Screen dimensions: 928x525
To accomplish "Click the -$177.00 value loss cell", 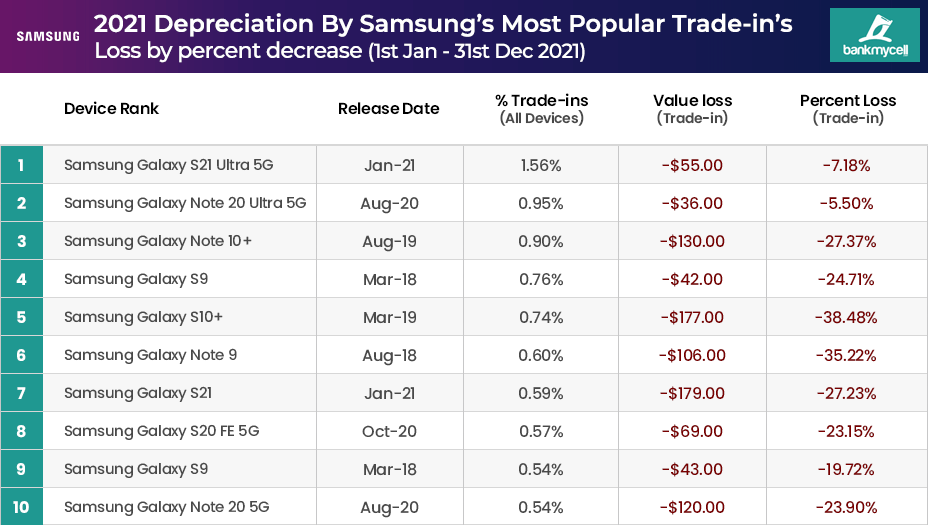I will (x=692, y=317).
